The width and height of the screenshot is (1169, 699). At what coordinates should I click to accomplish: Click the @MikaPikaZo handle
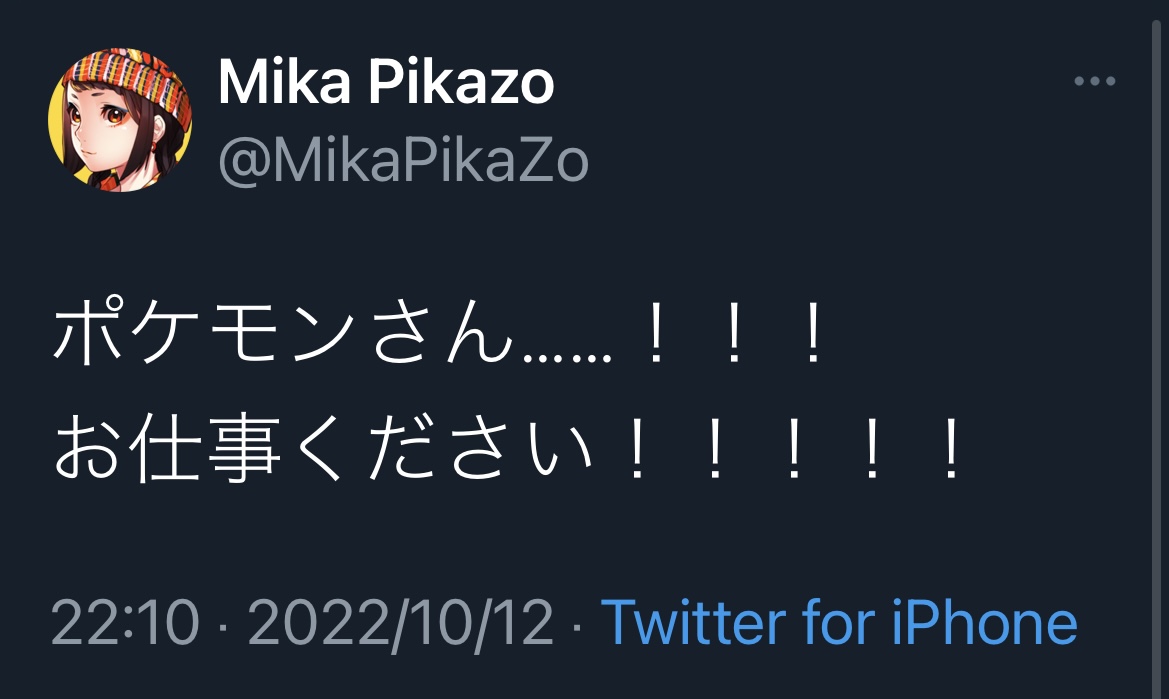pyautogui.click(x=403, y=160)
